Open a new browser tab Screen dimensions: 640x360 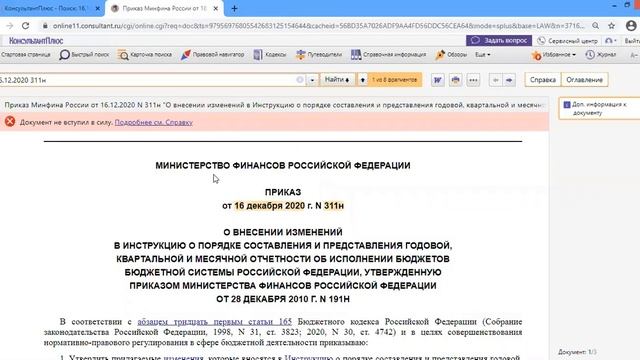coord(234,9)
